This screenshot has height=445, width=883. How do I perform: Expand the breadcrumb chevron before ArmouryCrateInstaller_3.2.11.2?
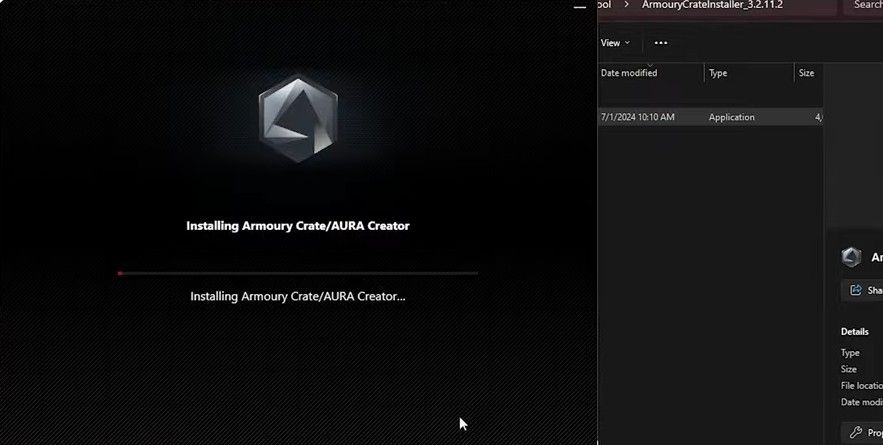click(626, 5)
